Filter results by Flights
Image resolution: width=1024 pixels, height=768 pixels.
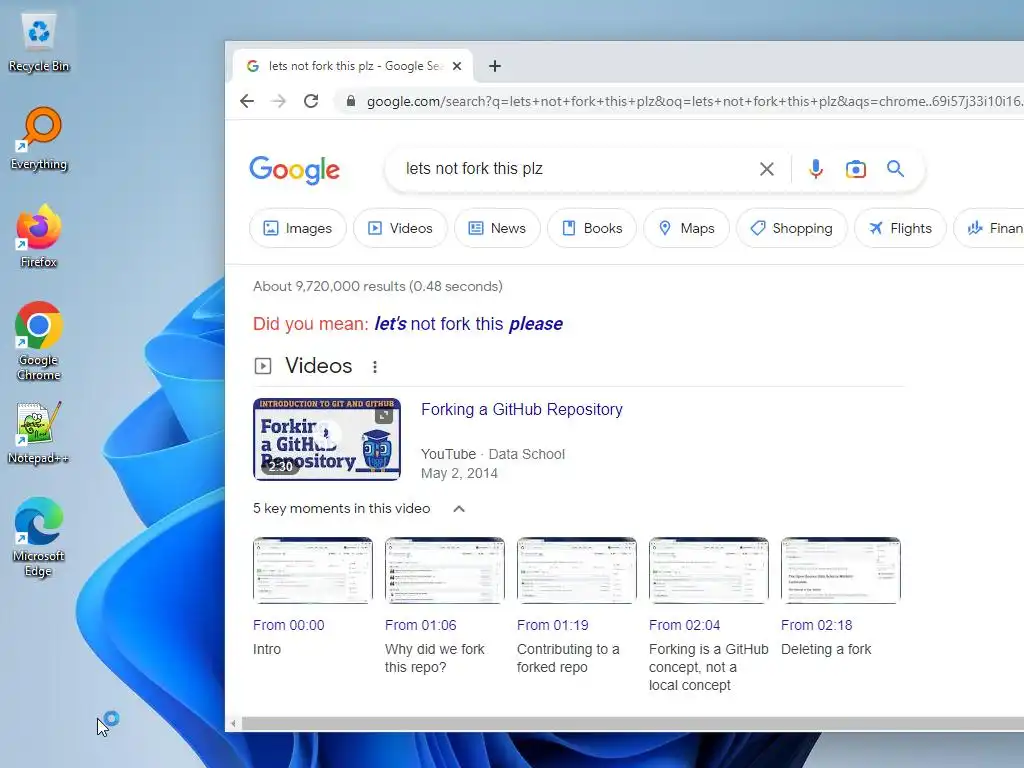[900, 228]
